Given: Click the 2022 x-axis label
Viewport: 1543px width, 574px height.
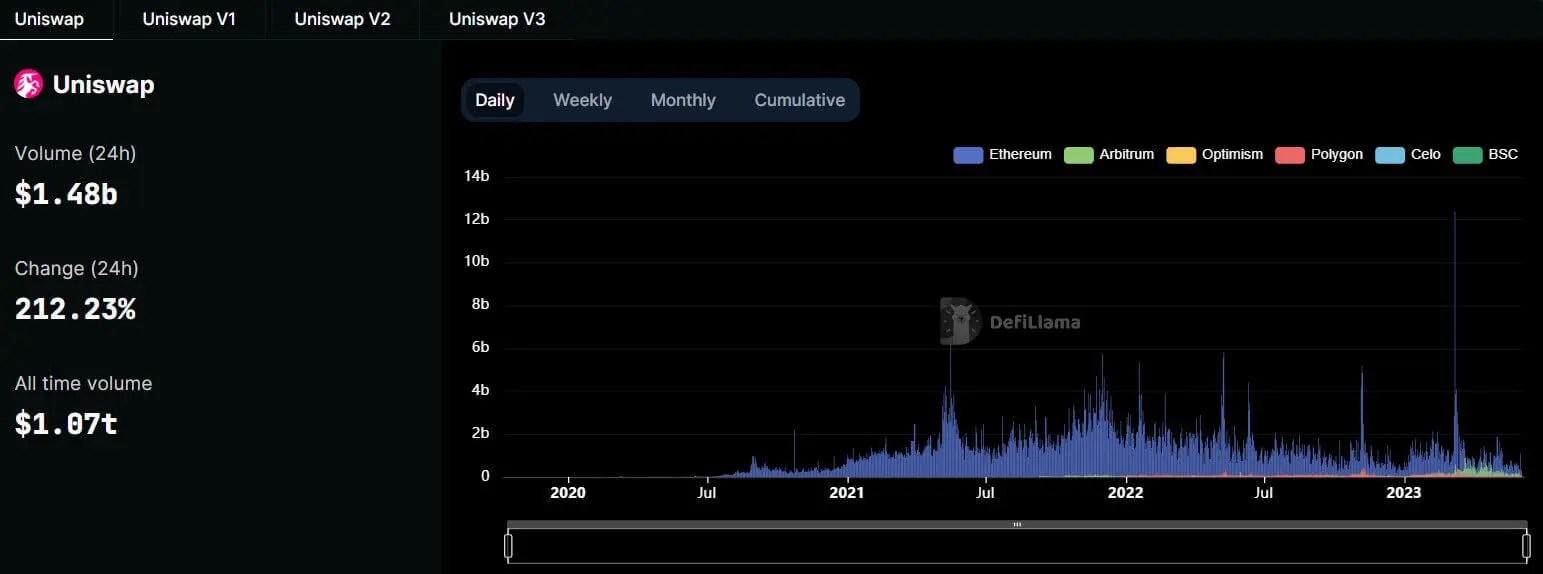Looking at the screenshot, I should (1125, 492).
